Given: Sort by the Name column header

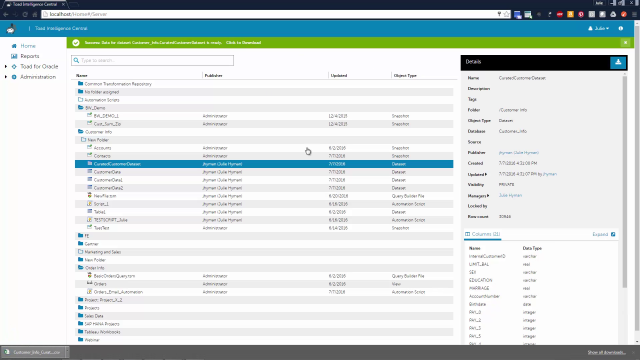Looking at the screenshot, I should tap(82, 76).
